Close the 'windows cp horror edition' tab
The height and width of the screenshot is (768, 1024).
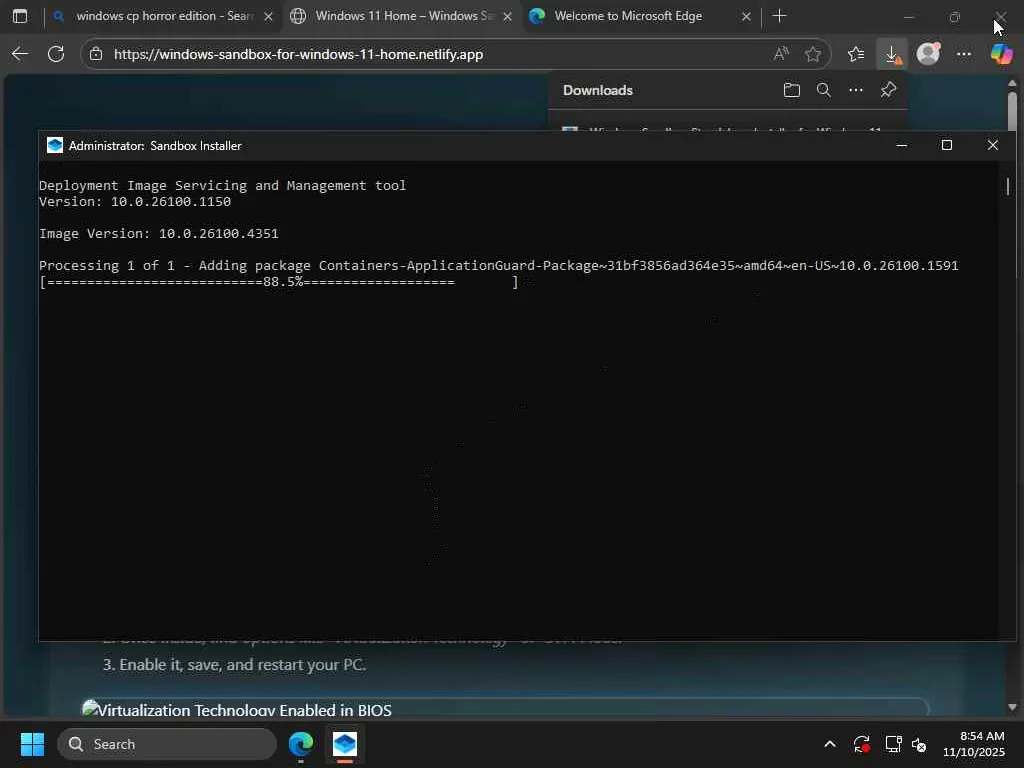pyautogui.click(x=268, y=16)
